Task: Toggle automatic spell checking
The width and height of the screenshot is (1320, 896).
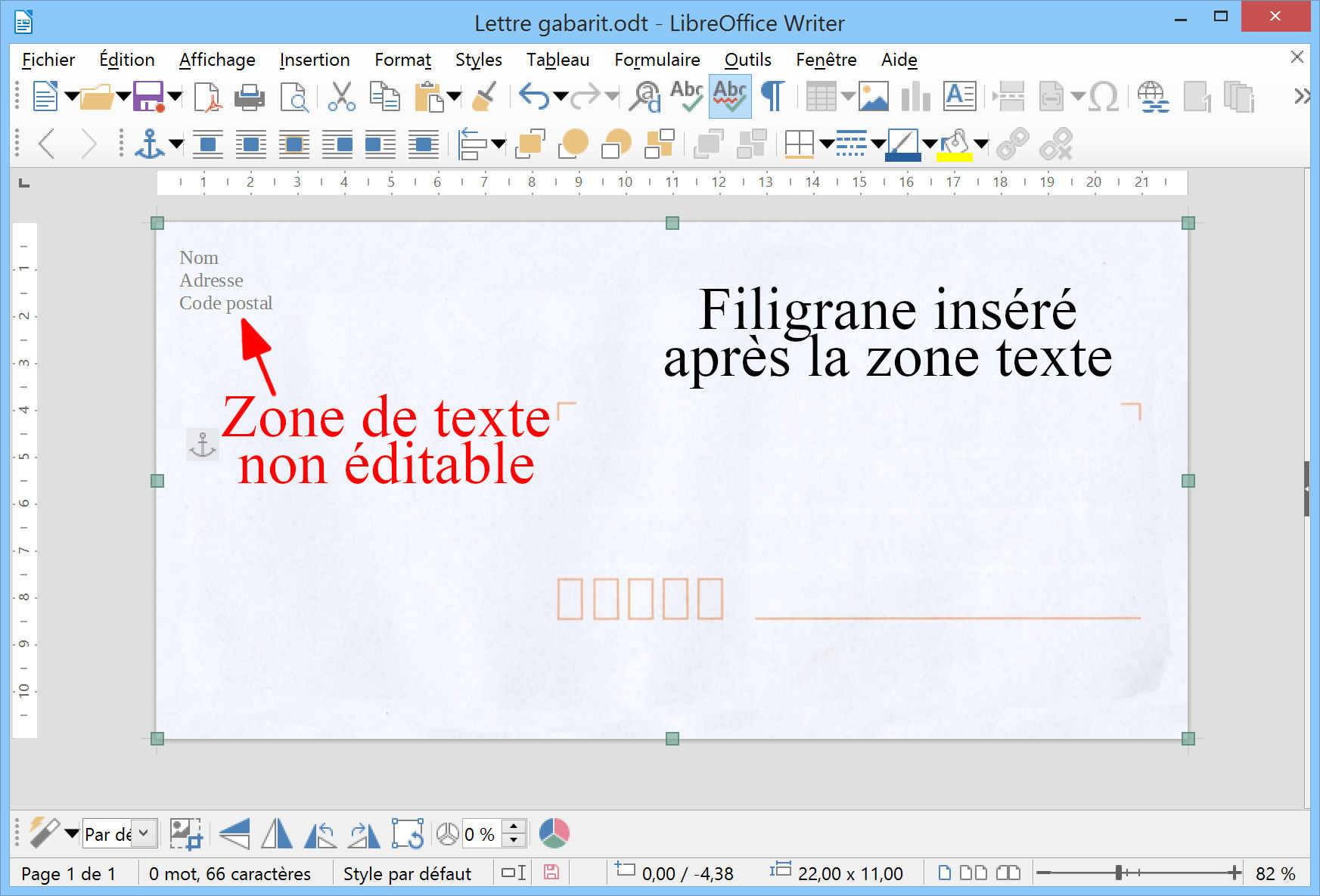Action: tap(730, 97)
